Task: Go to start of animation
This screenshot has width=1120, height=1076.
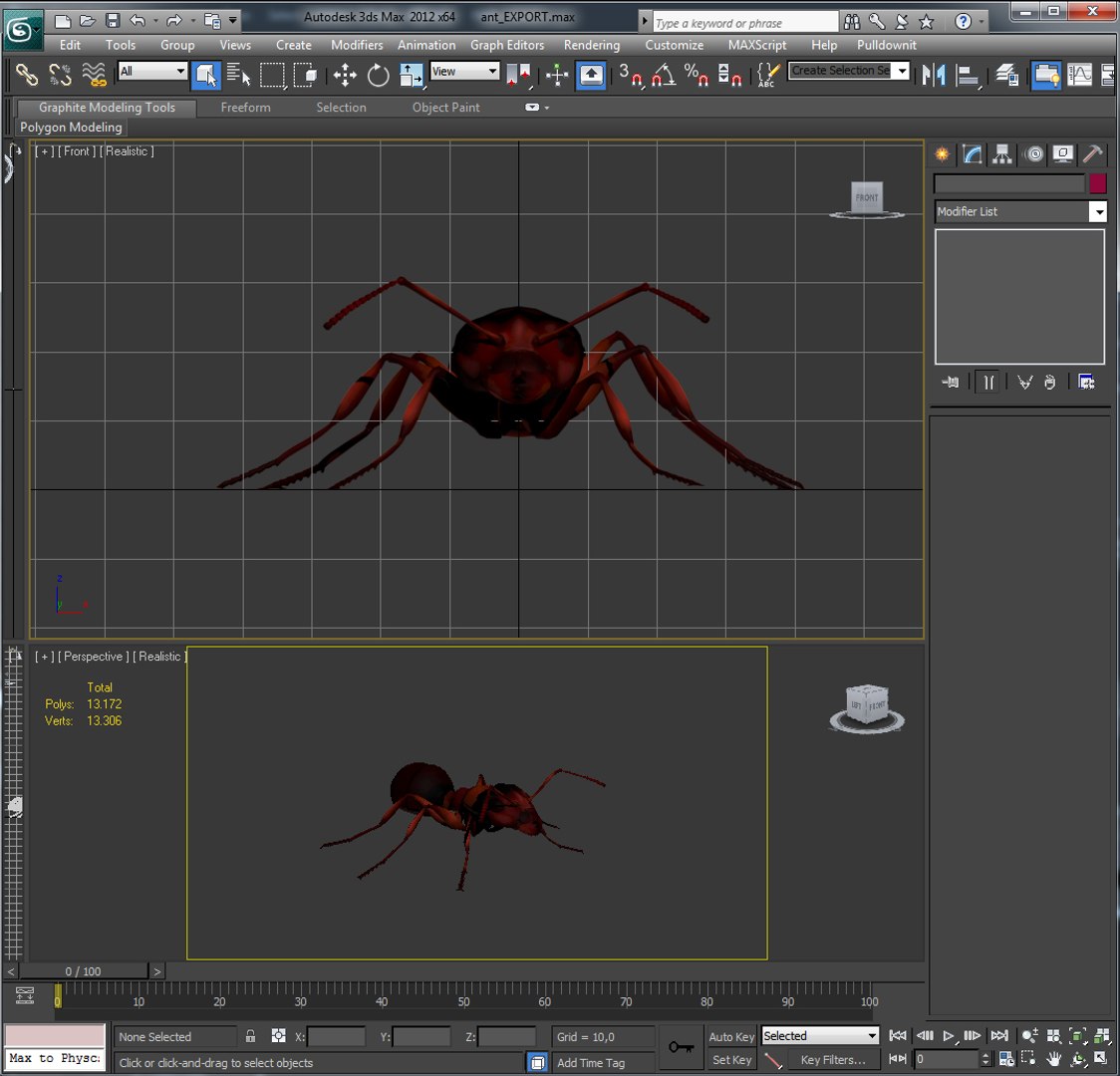Action: click(x=898, y=1035)
